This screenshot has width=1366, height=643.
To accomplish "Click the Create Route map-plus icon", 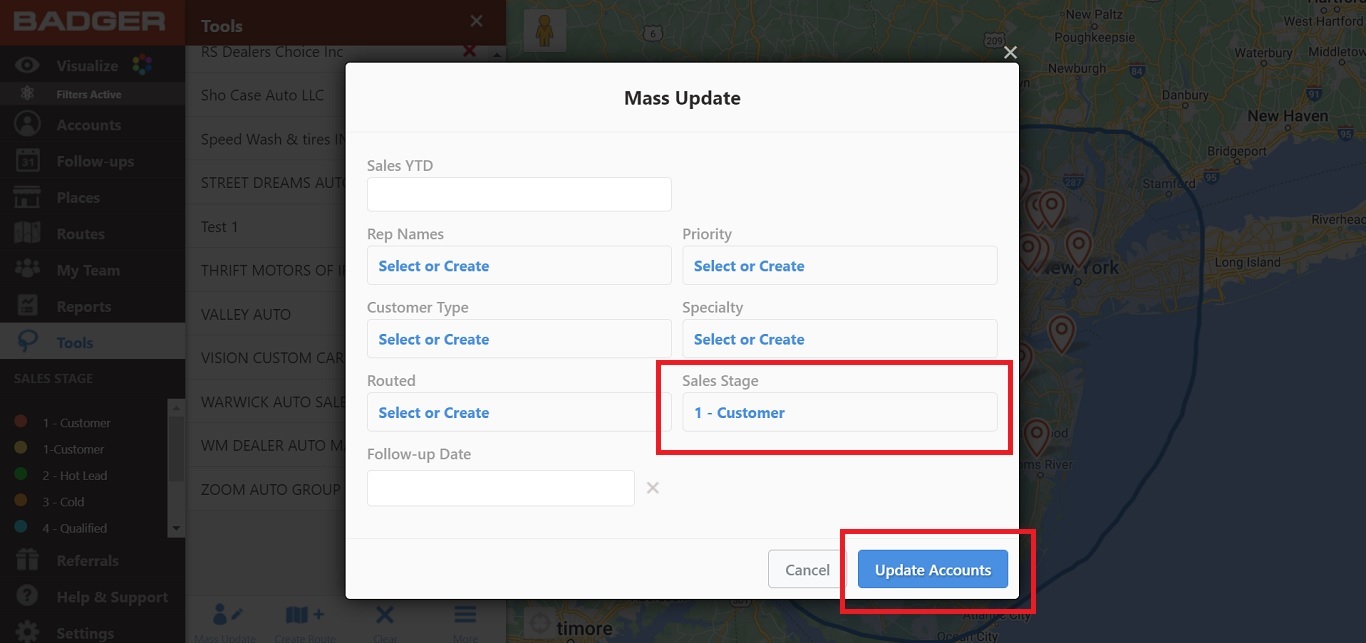I will (304, 615).
